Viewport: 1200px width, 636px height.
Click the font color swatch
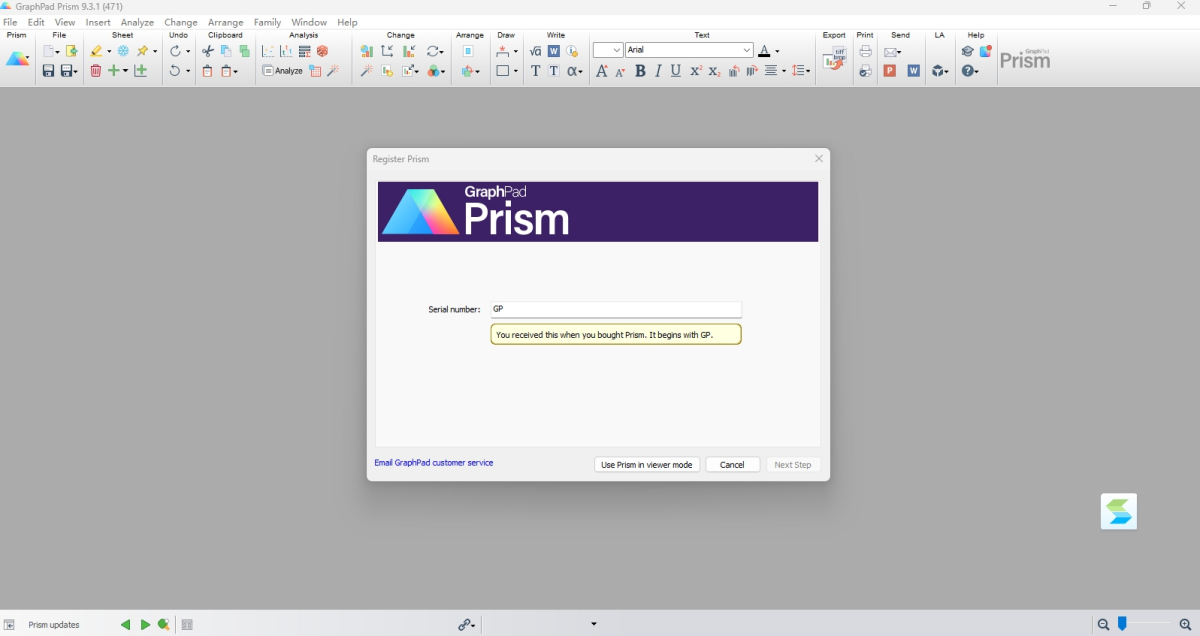coord(764,50)
